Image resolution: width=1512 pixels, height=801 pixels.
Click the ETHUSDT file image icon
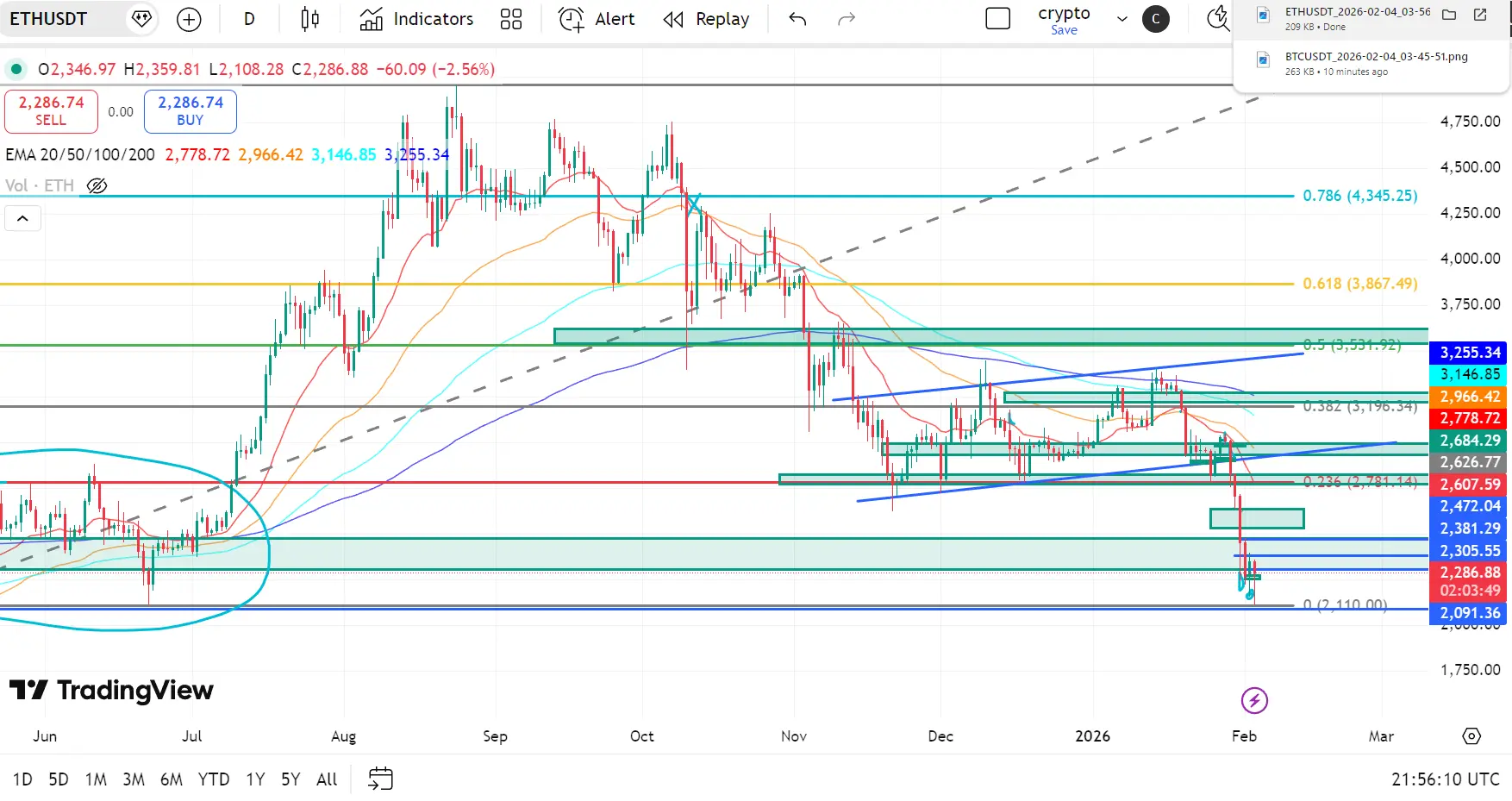pos(1263,15)
